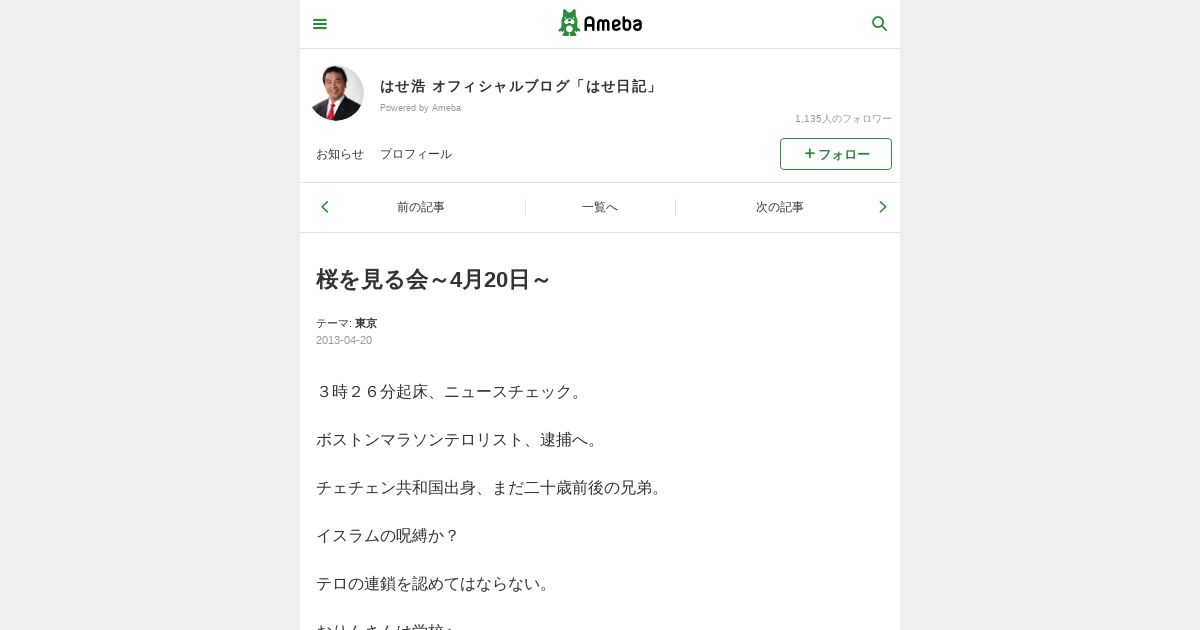The width and height of the screenshot is (1200, 630).
Task: Open 一覧へ article list
Action: [x=600, y=207]
